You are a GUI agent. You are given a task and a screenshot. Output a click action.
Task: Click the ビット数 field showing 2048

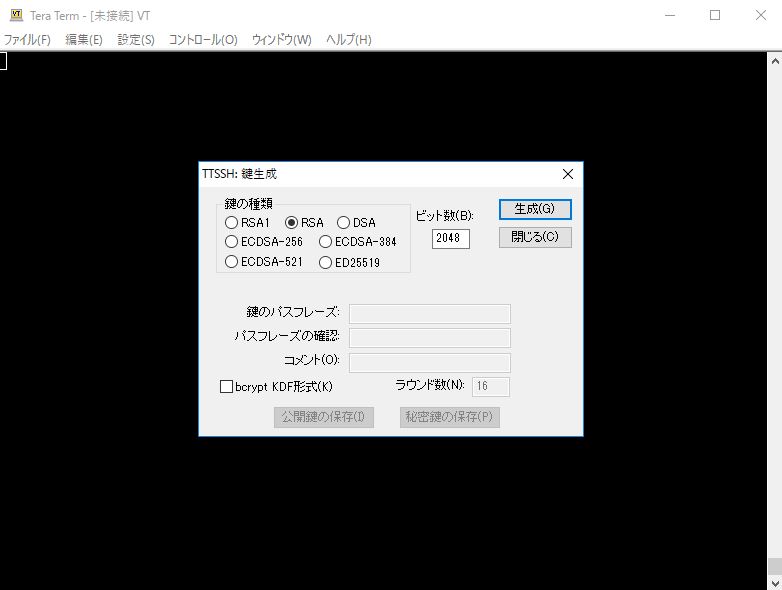(x=451, y=238)
